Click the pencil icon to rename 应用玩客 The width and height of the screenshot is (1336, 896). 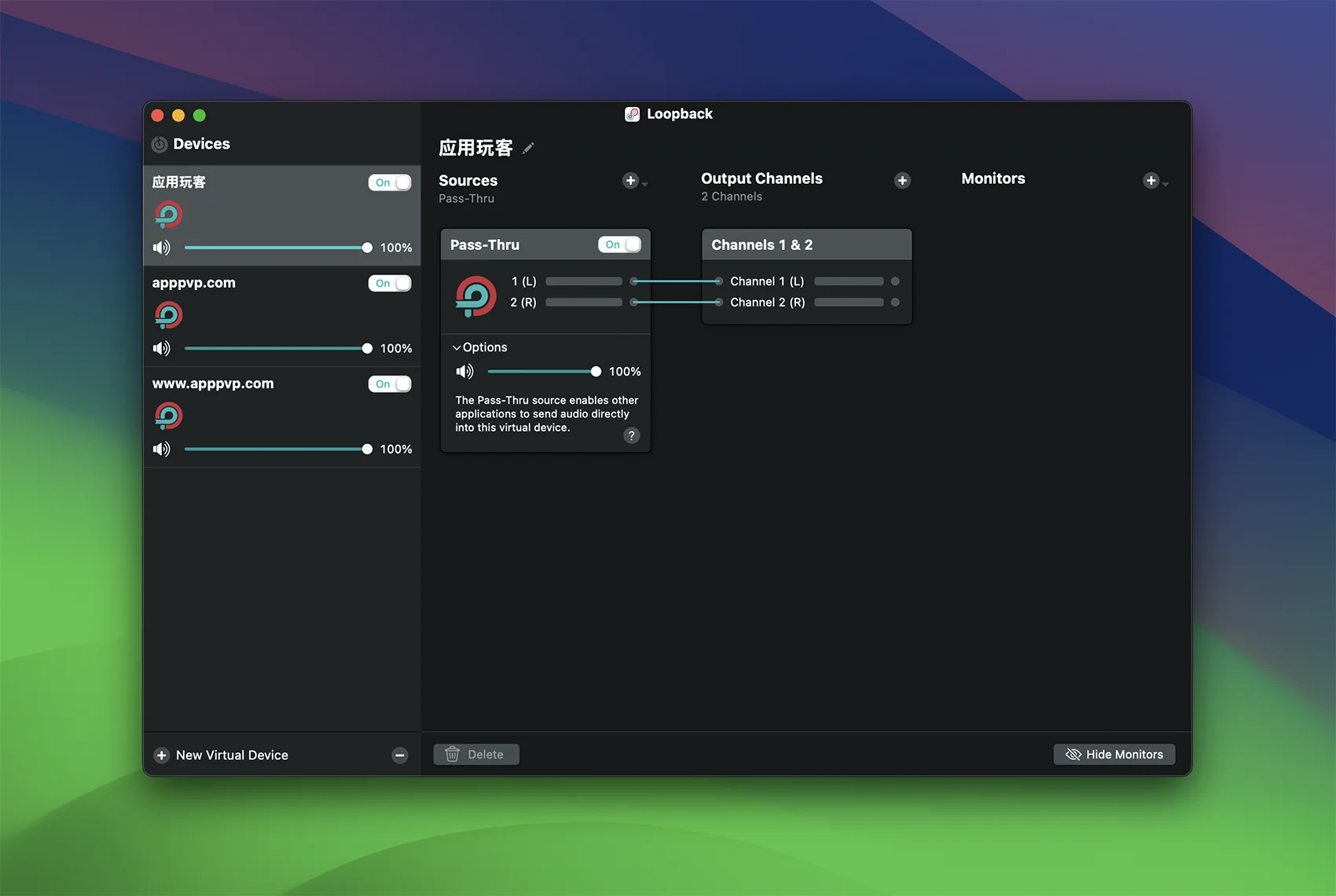click(x=528, y=148)
